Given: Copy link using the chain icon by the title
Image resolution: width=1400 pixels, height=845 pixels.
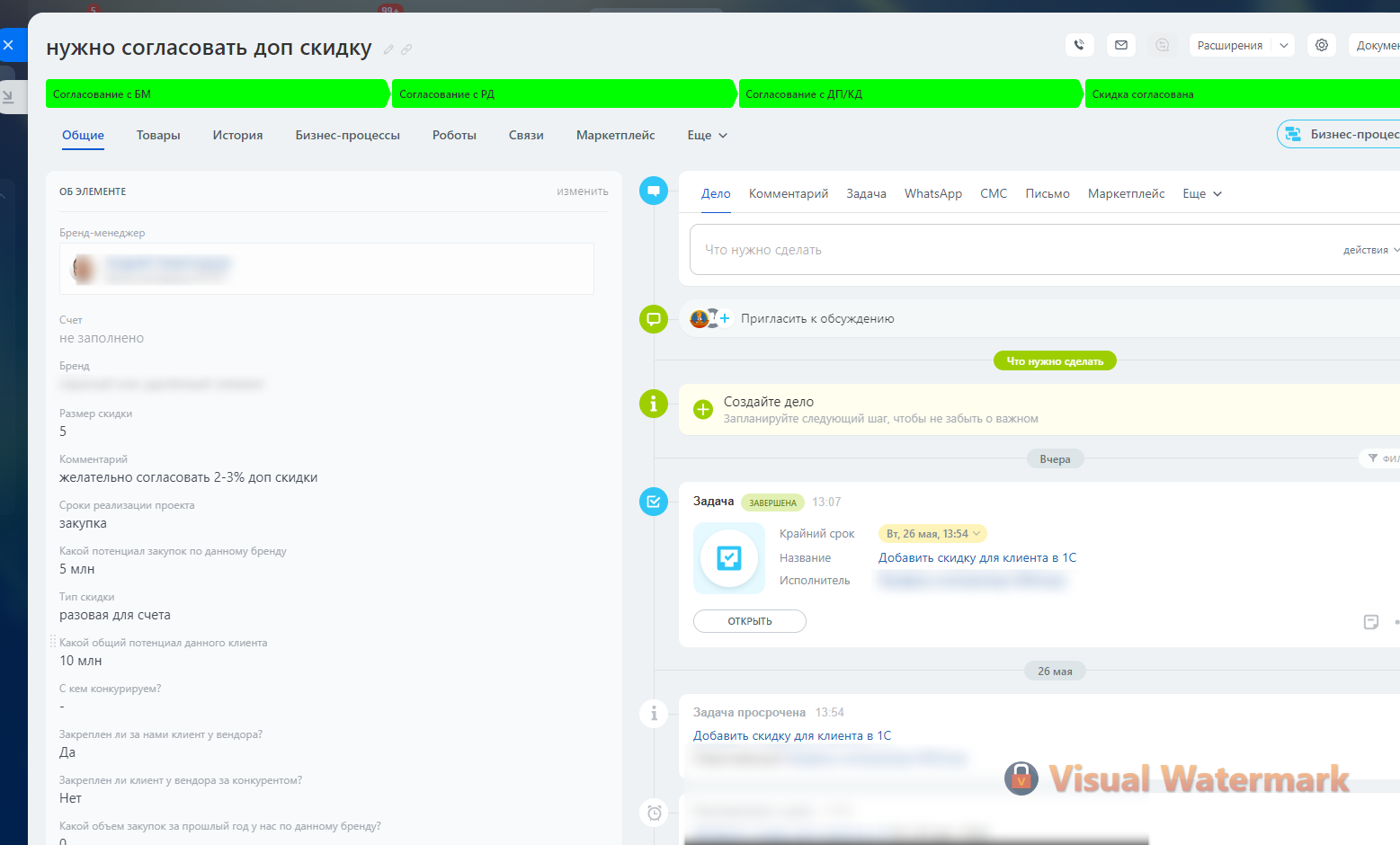Looking at the screenshot, I should 406,49.
